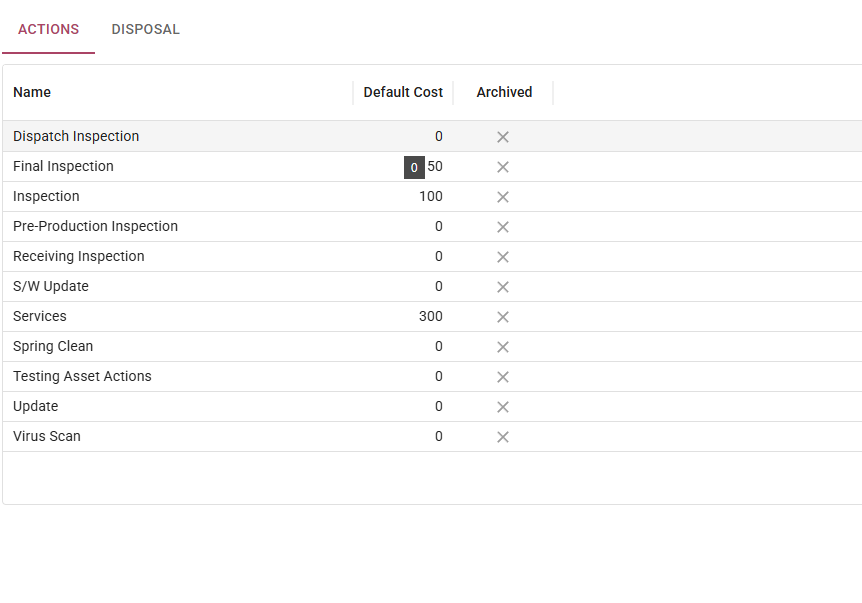Click the archived X icon for Pre-Production Inspection
This screenshot has height=603, width=862.
(x=503, y=227)
